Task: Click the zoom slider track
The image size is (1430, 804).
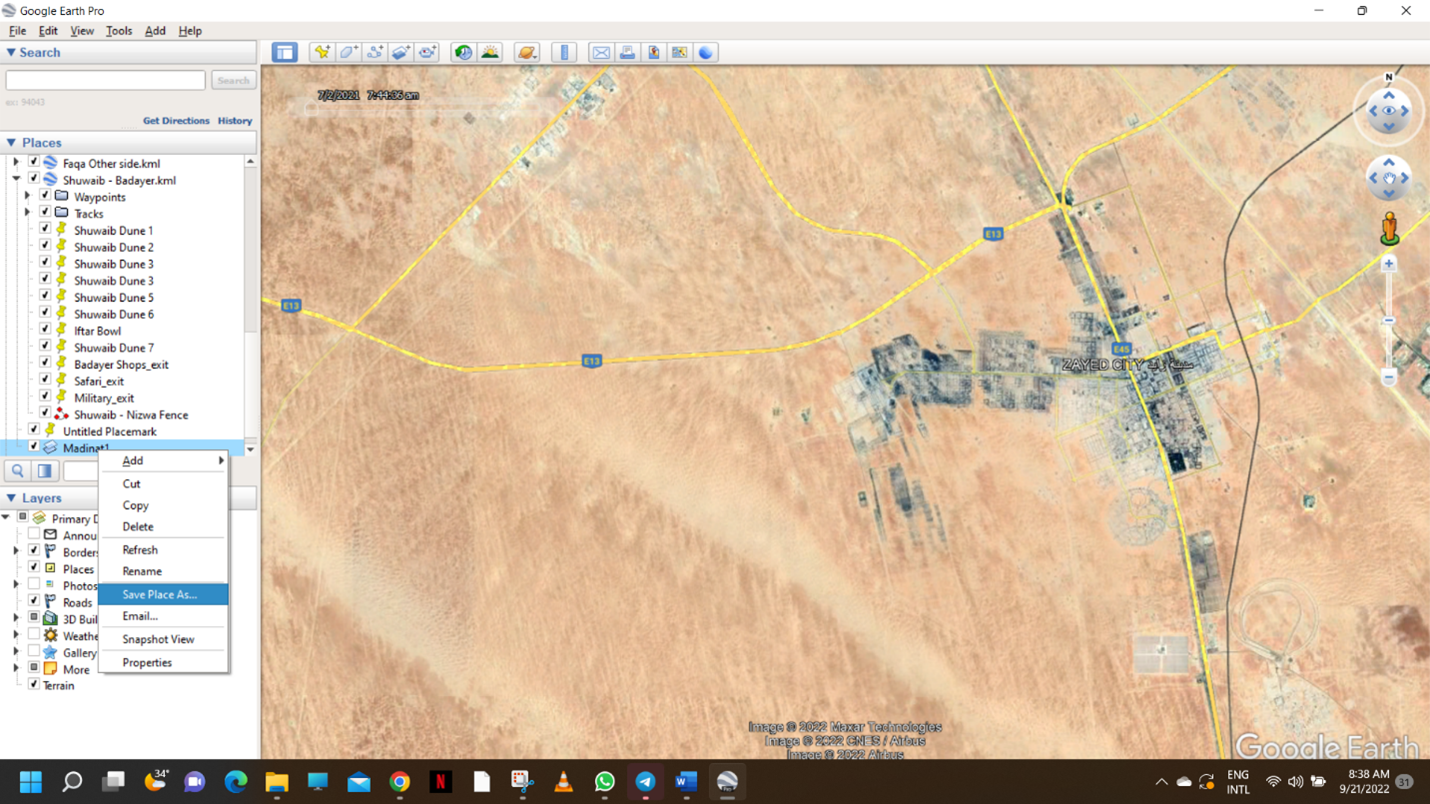Action: pyautogui.click(x=1389, y=320)
